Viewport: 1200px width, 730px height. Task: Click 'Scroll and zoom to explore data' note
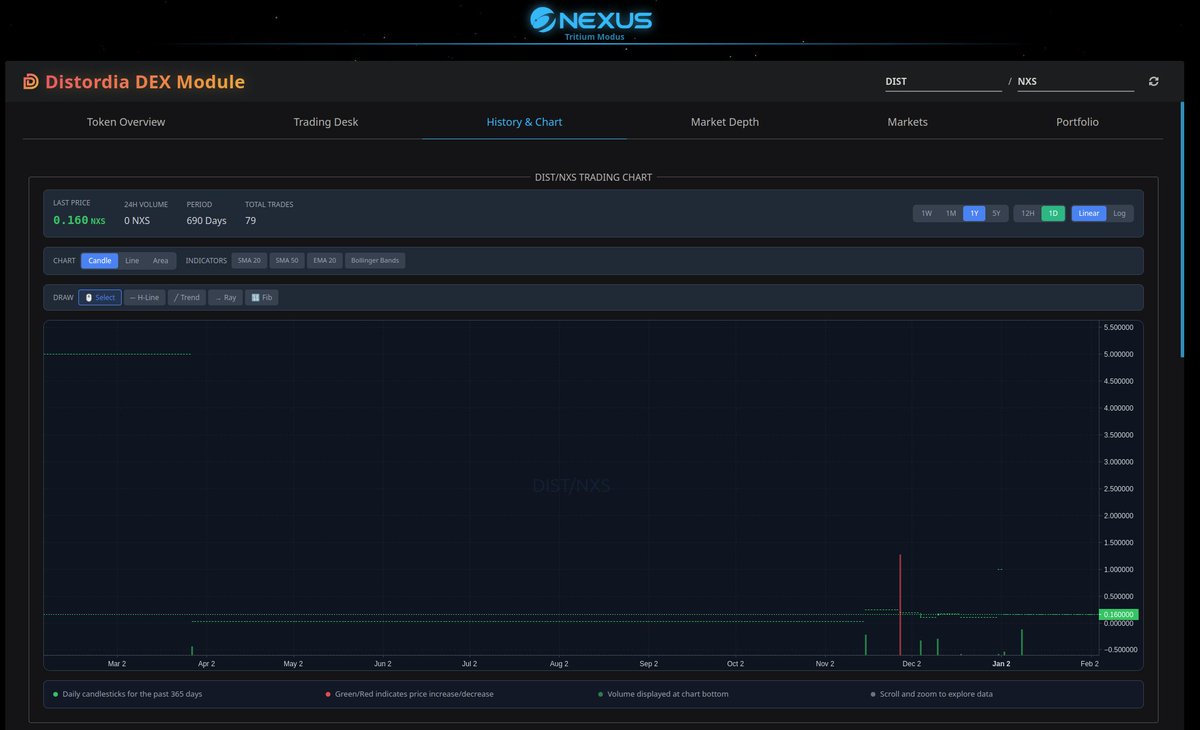click(x=936, y=694)
